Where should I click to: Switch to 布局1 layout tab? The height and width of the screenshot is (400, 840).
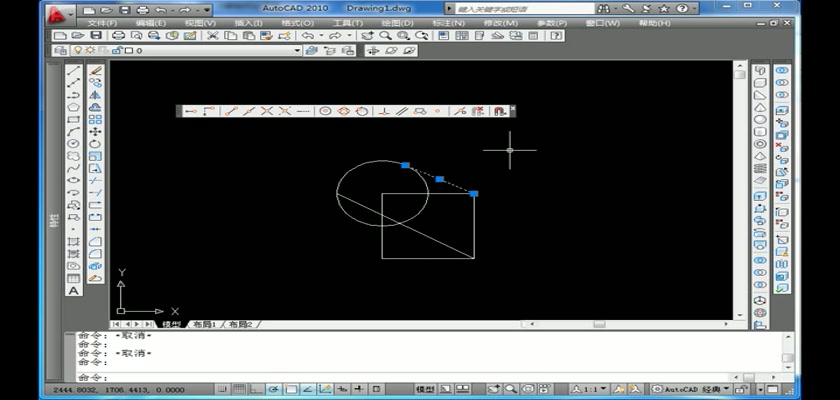[x=204, y=324]
